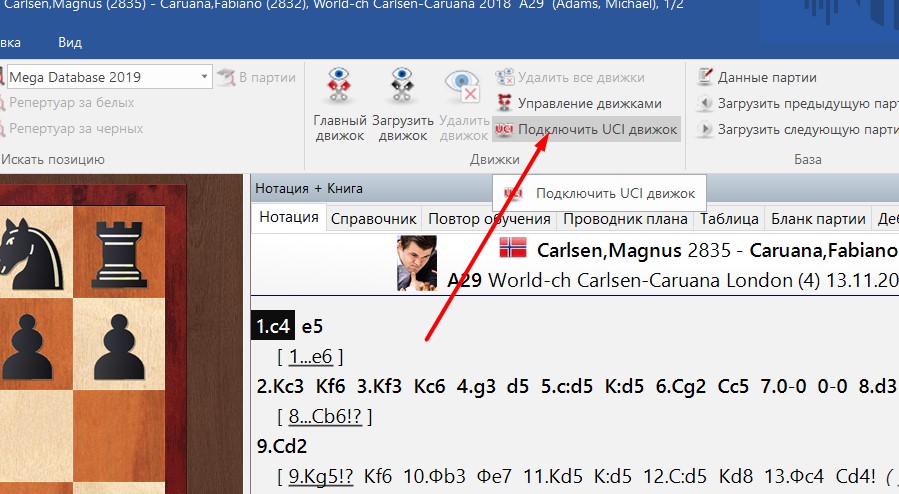899x494 pixels.
Task: Select Репертуар за черных option
Action: coord(75,129)
